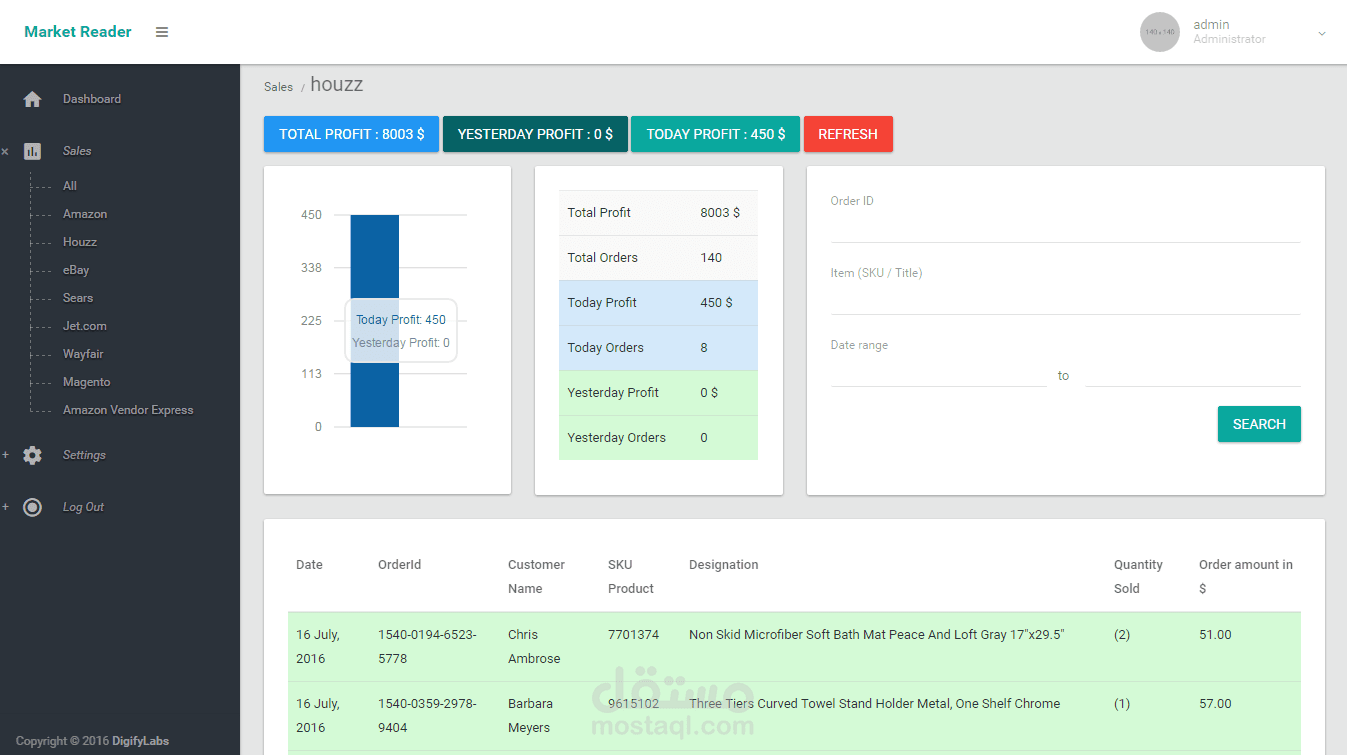The height and width of the screenshot is (755, 1347).
Task: Click the Today Orders 8 row
Action: tap(658, 348)
